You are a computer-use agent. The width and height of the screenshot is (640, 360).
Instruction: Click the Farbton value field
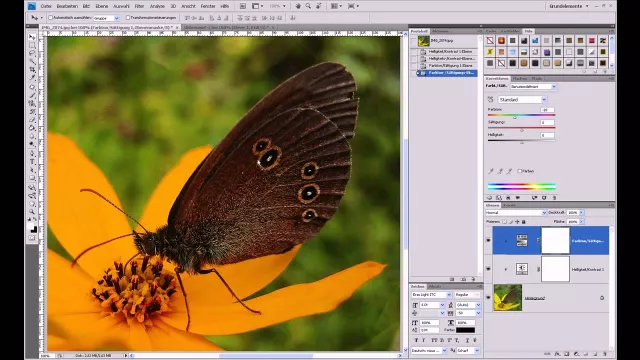pos(547,110)
